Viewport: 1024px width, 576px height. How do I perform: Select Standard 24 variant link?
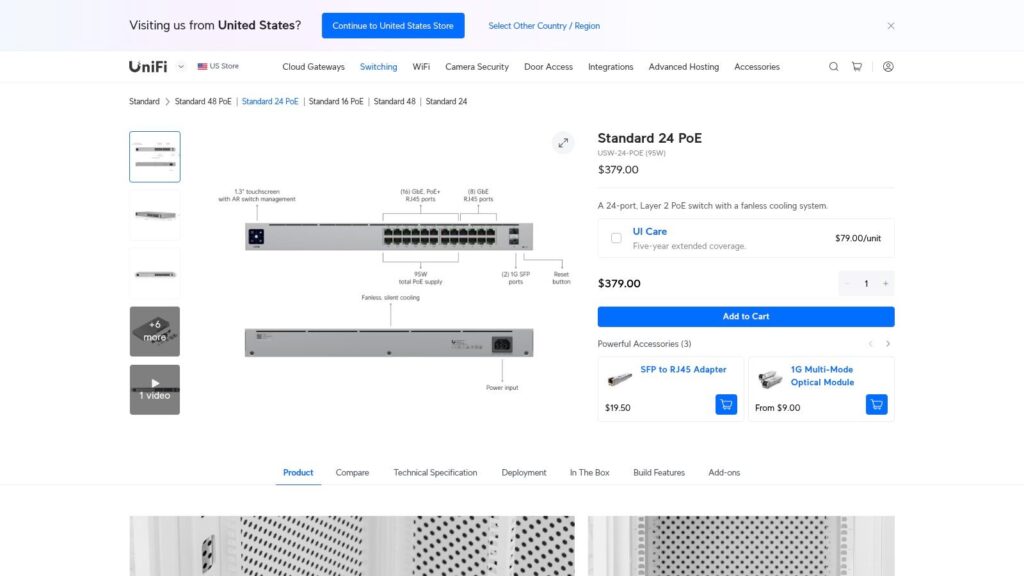[x=447, y=102]
